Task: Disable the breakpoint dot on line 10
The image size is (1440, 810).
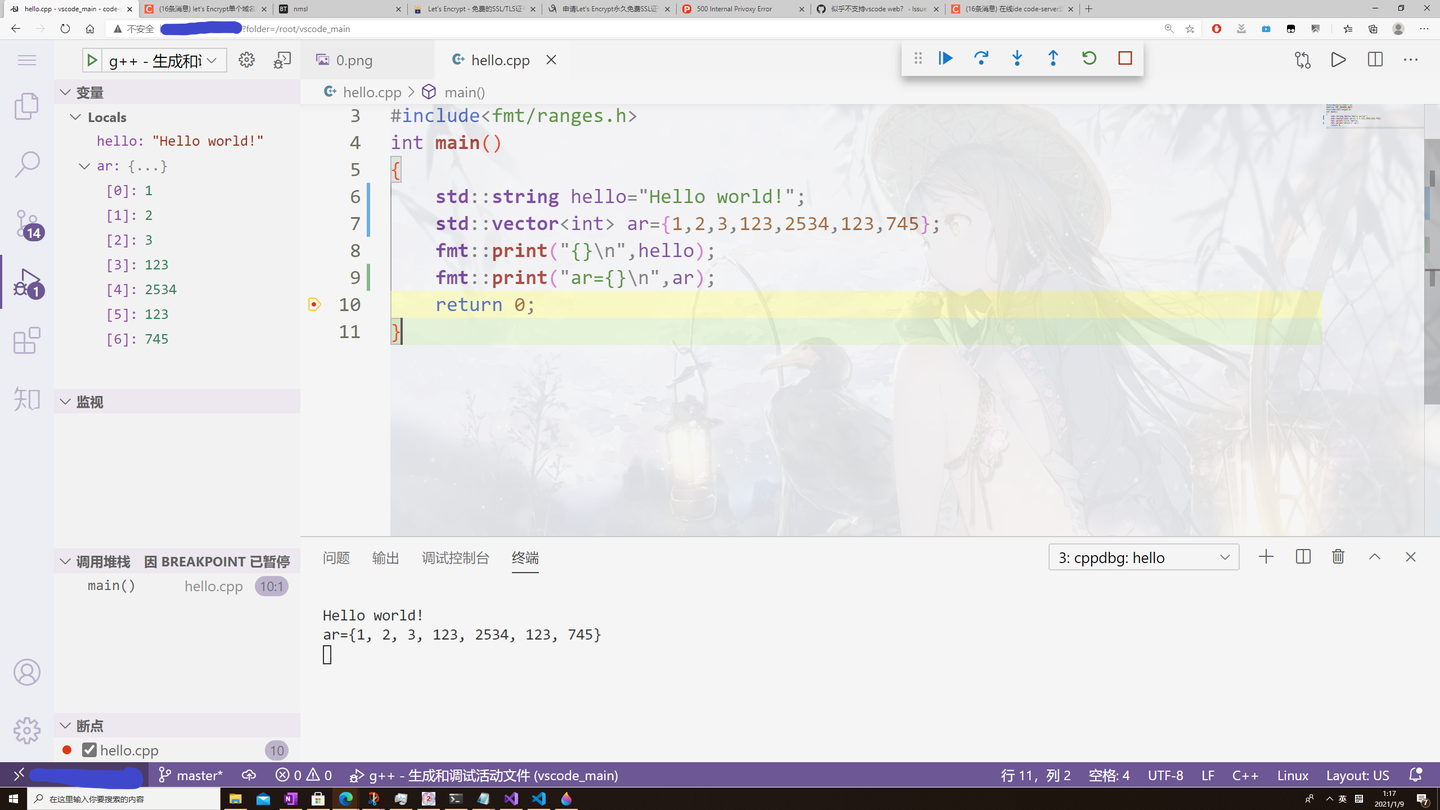Action: (313, 304)
